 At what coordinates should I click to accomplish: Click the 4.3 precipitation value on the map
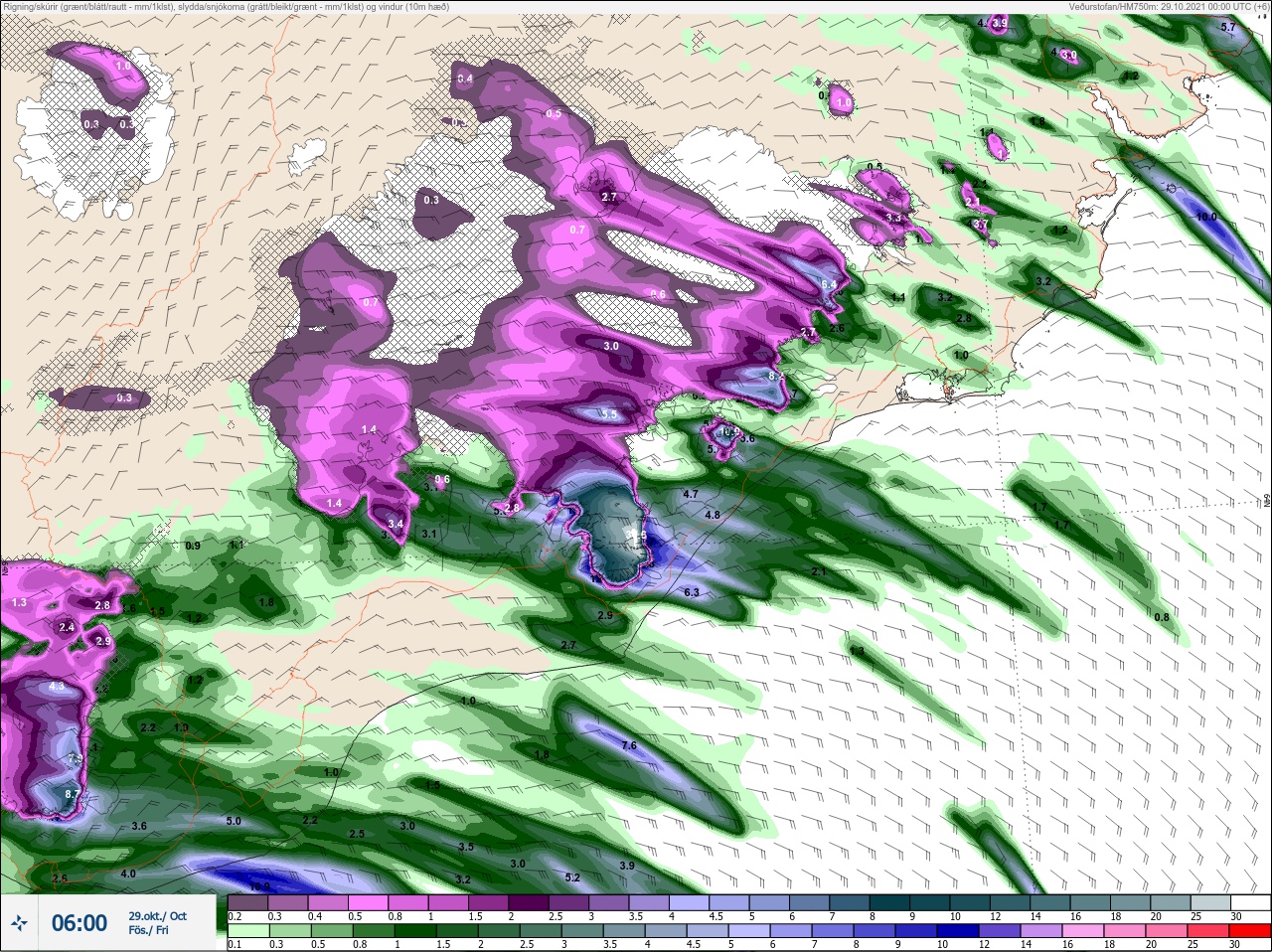click(x=57, y=686)
